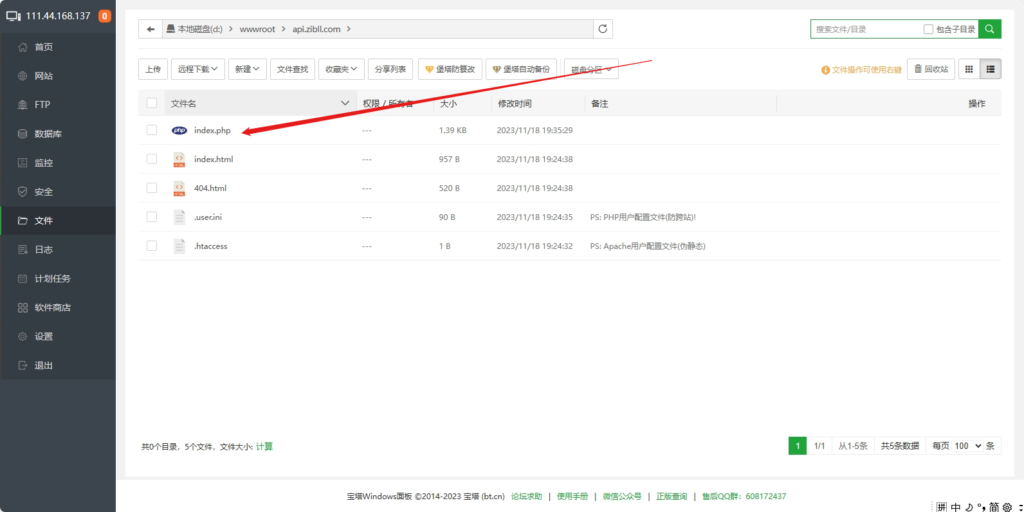1024x512 pixels.
Task: Switch to grid view layout
Action: (x=968, y=69)
